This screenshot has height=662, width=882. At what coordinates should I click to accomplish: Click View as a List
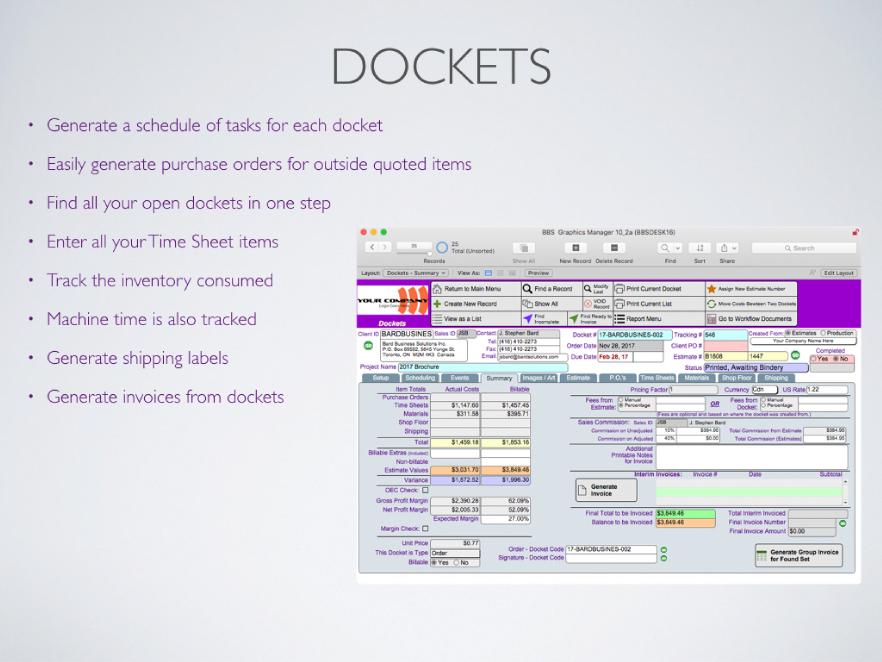(x=476, y=319)
